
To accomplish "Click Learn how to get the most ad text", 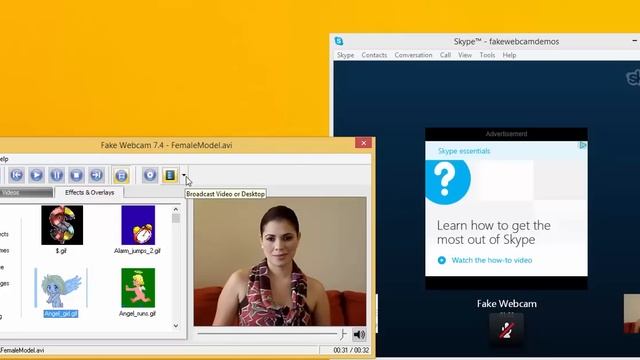I will click(493, 232).
